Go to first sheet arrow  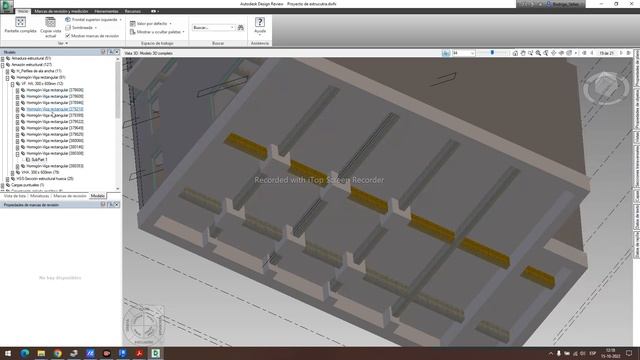tap(584, 53)
